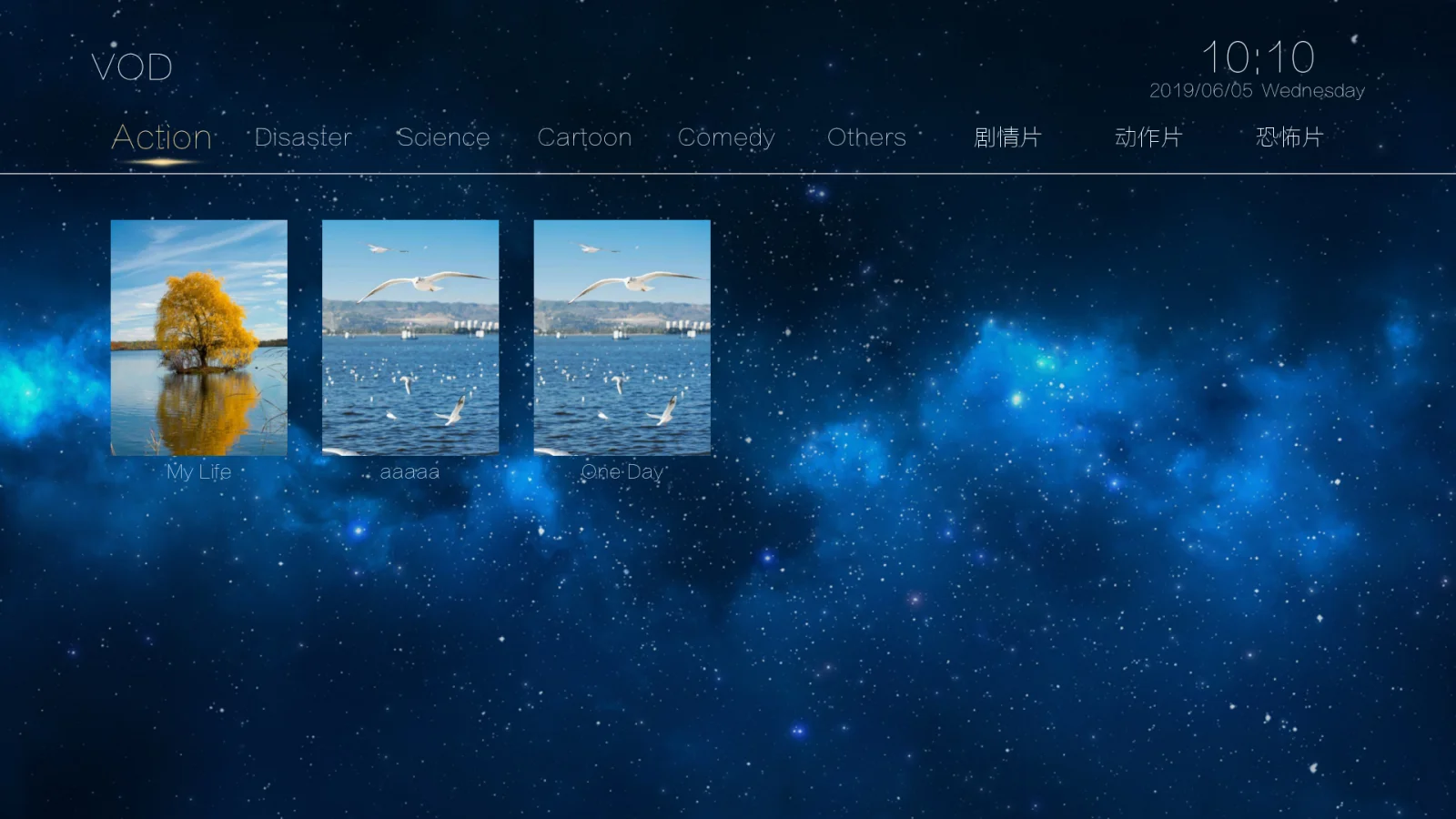Click the gold highlight under Action
This screenshot has width=1456, height=819.
(x=162, y=162)
